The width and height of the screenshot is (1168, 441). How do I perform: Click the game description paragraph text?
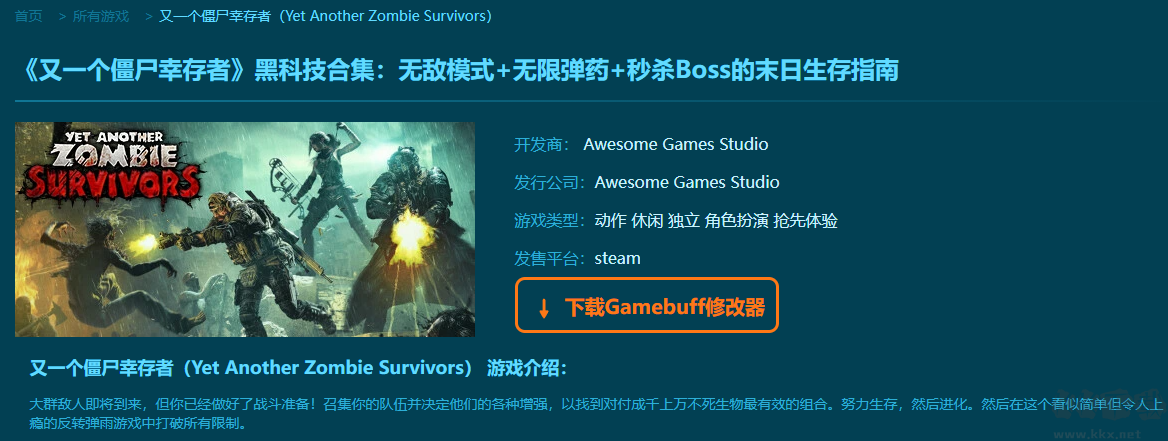(x=595, y=415)
